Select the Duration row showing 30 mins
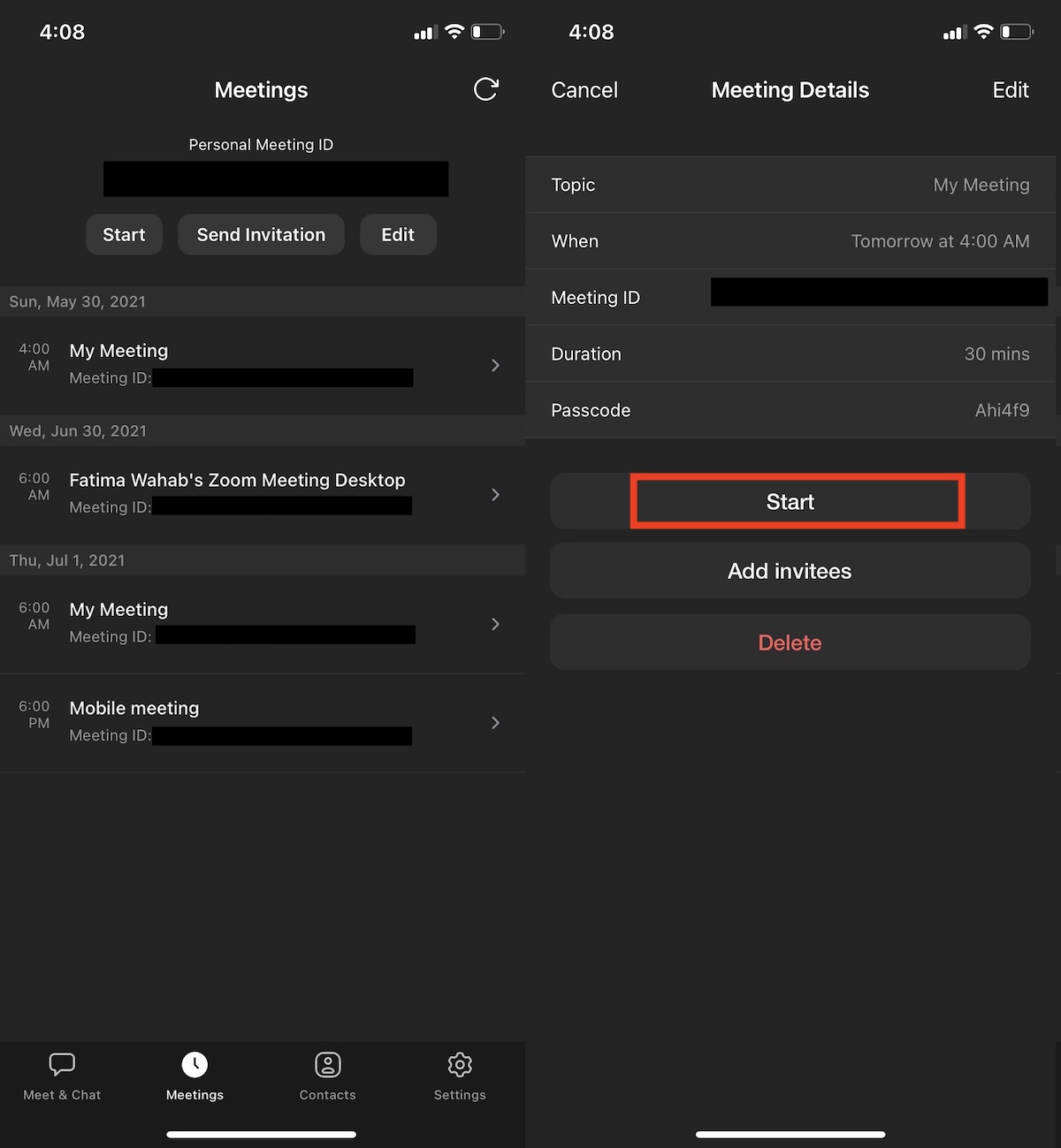The image size is (1061, 1148). 790,354
